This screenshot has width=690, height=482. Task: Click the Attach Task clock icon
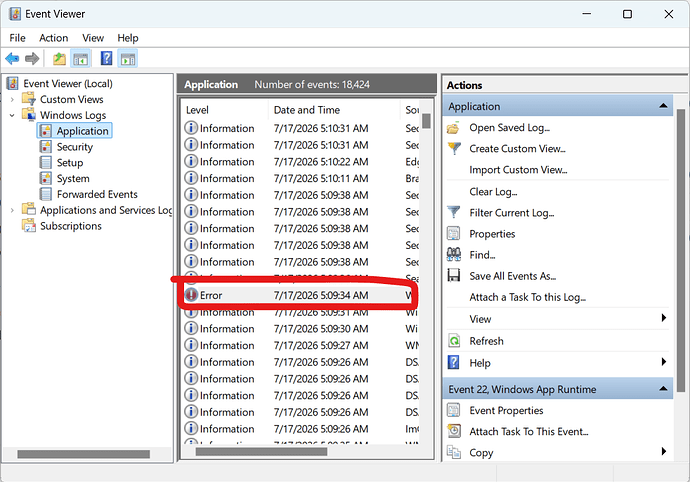coord(454,430)
